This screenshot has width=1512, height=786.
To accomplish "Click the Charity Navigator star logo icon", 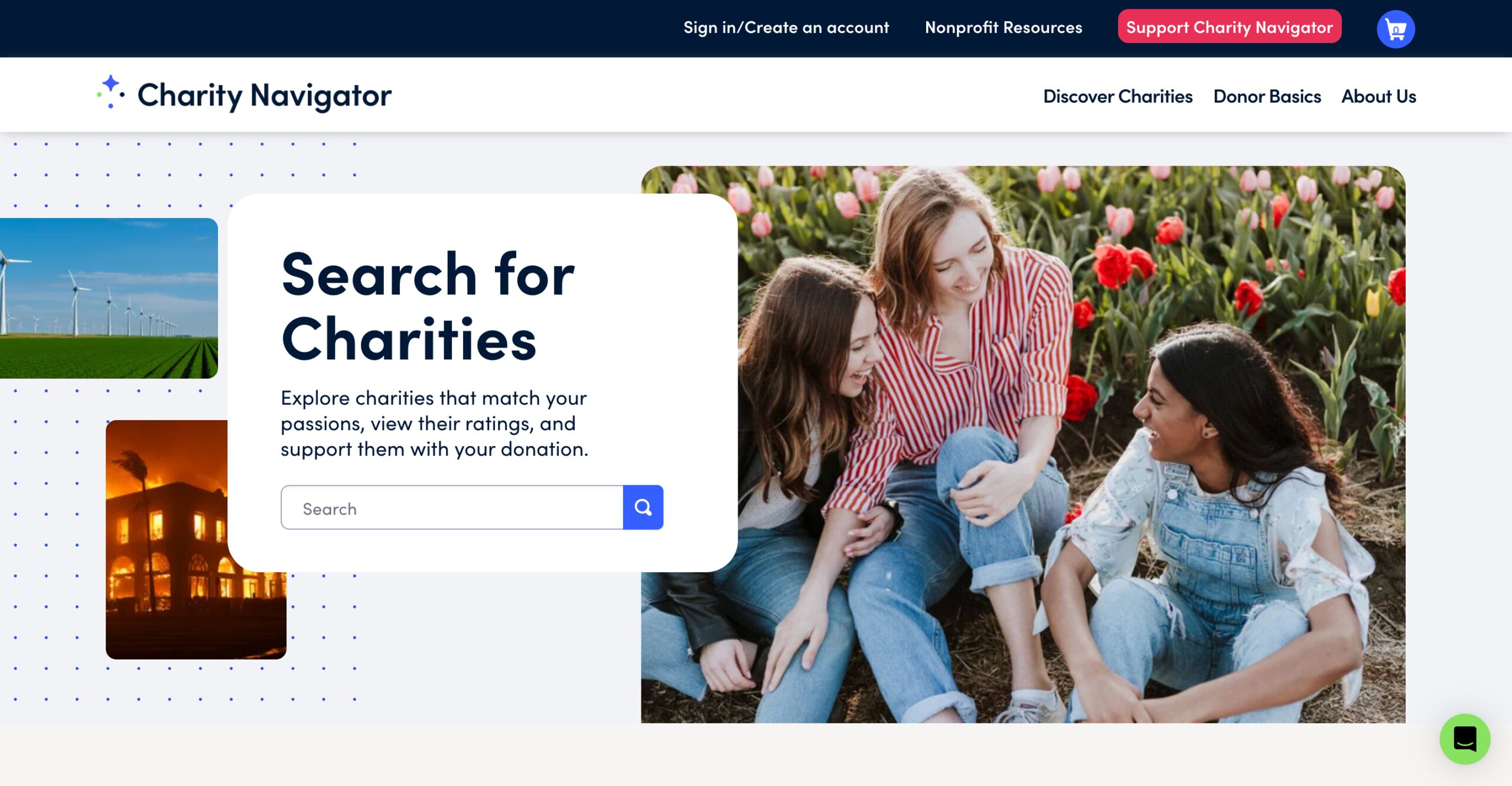I will click(x=111, y=92).
